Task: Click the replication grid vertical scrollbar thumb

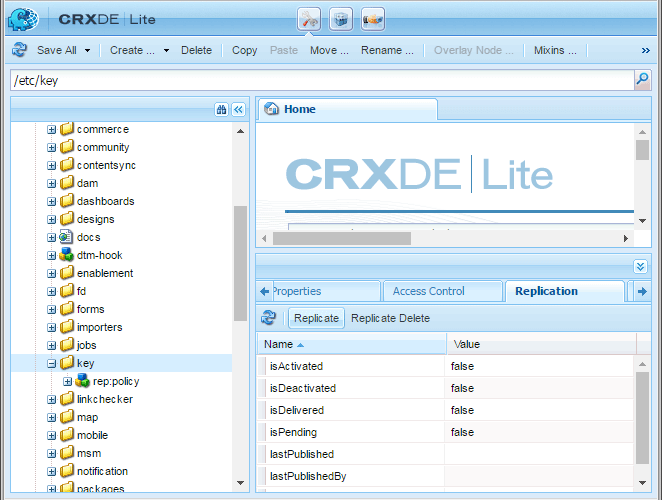Action: click(x=642, y=418)
